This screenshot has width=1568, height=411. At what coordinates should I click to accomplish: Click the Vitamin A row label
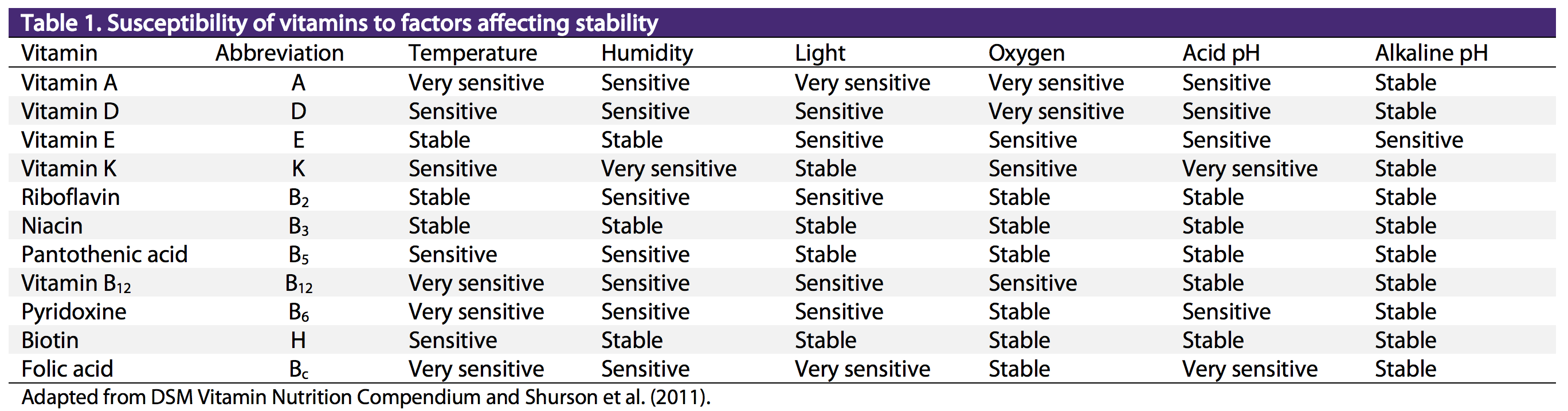click(69, 82)
